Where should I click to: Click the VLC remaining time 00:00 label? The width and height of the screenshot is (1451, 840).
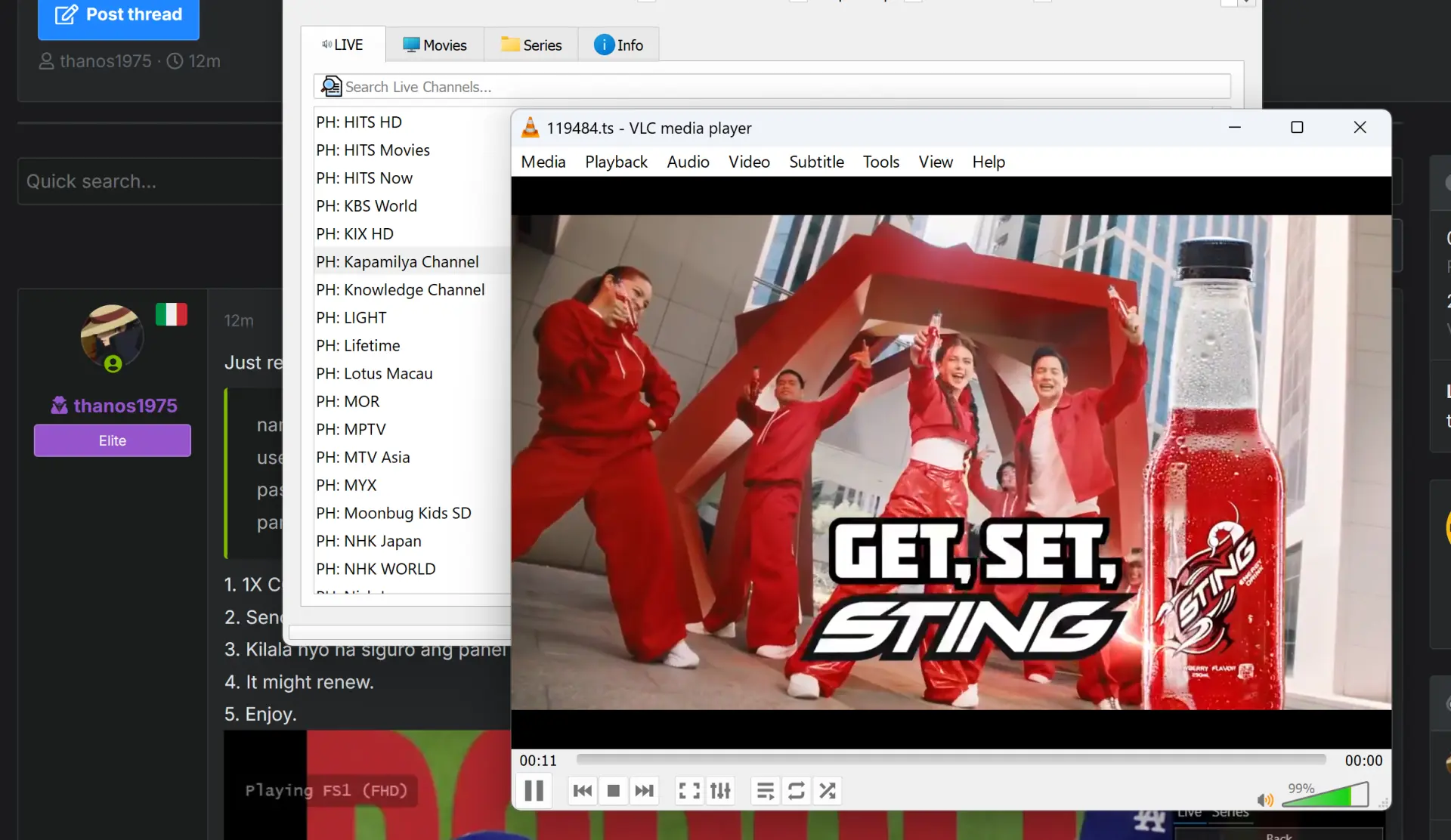(1363, 761)
